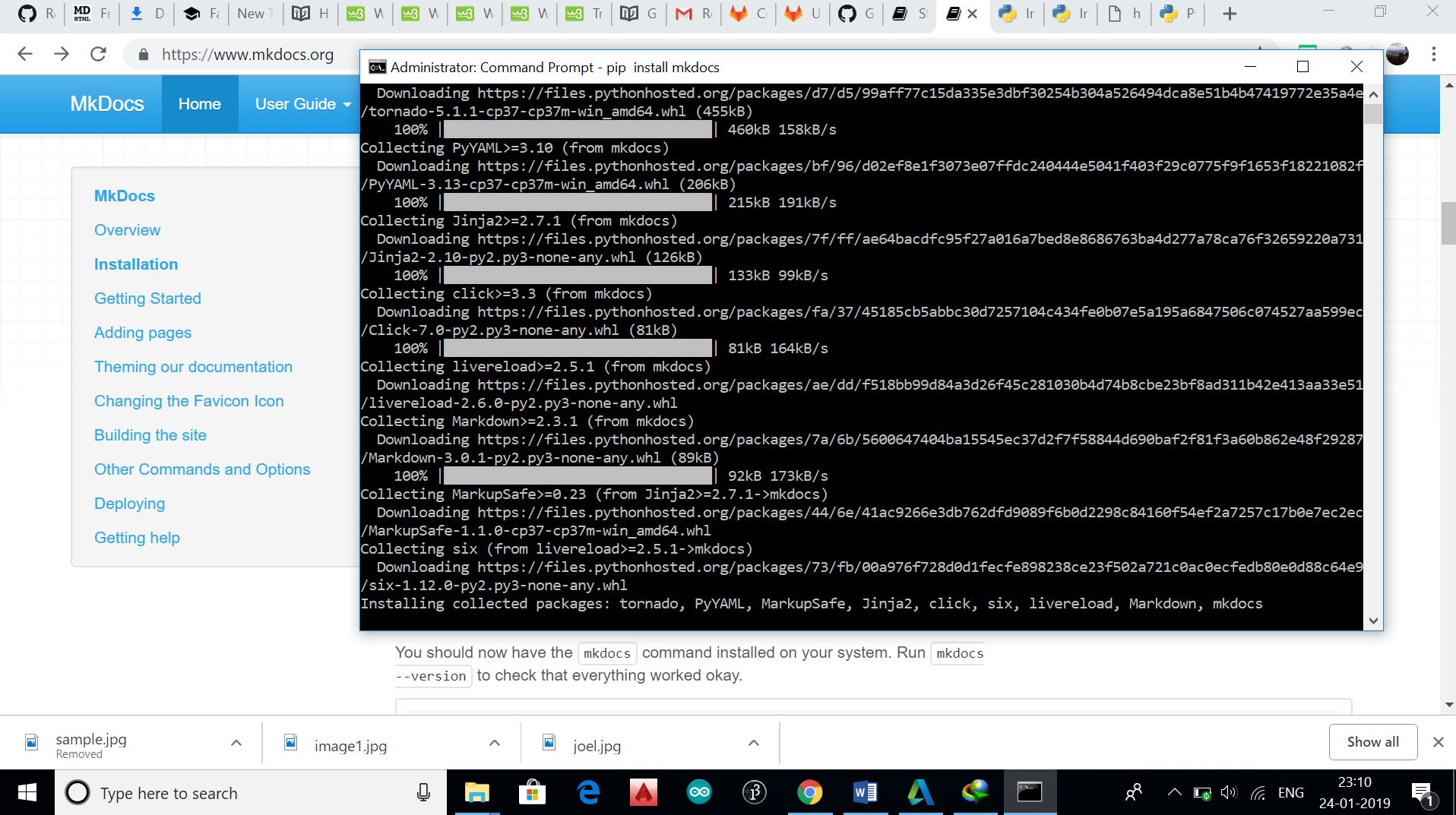Viewport: 1456px width, 815px height.
Task: Click the site security padlock icon
Action: coord(143,55)
